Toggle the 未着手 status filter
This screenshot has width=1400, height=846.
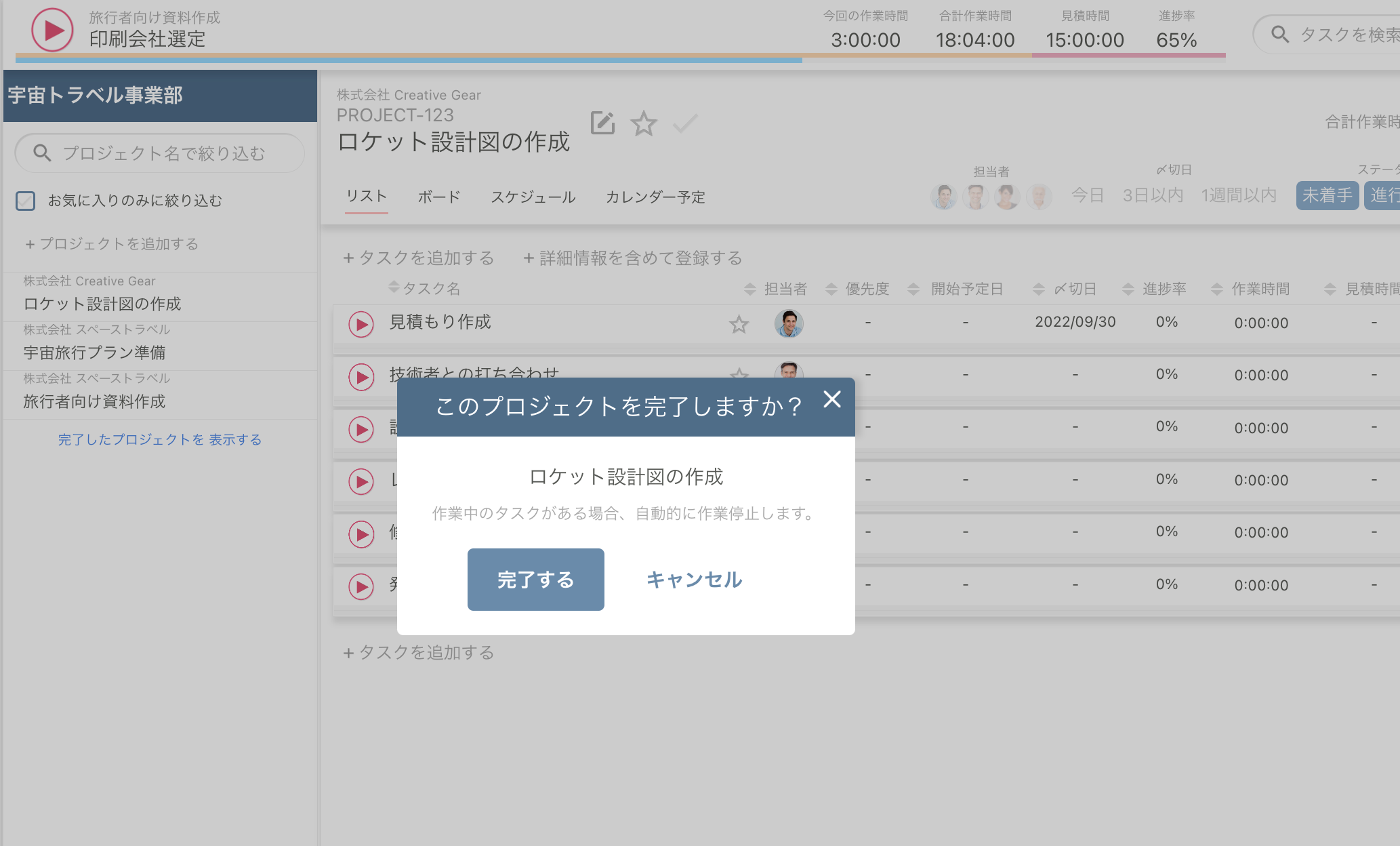pos(1326,195)
